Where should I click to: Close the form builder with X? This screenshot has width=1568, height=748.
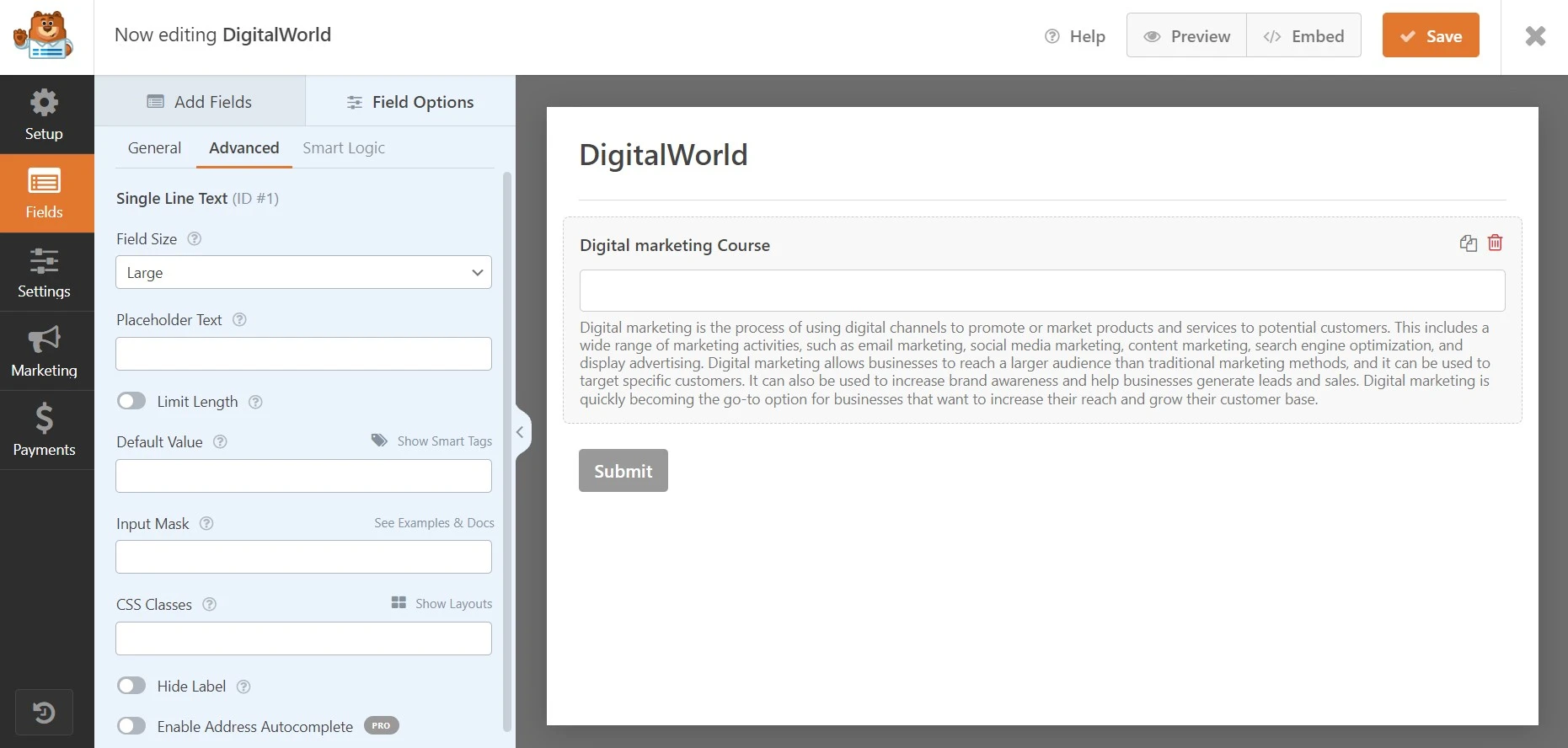pyautogui.click(x=1535, y=35)
